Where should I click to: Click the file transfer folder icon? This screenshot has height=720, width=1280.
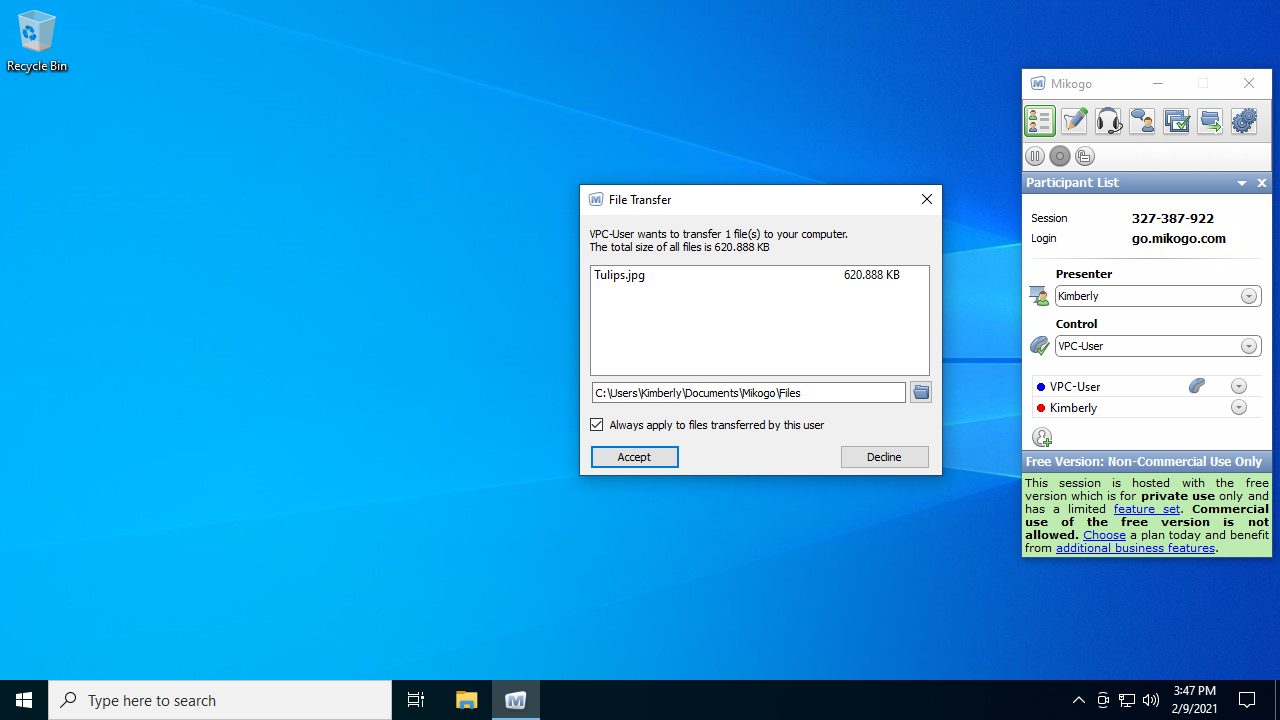tap(1210, 121)
